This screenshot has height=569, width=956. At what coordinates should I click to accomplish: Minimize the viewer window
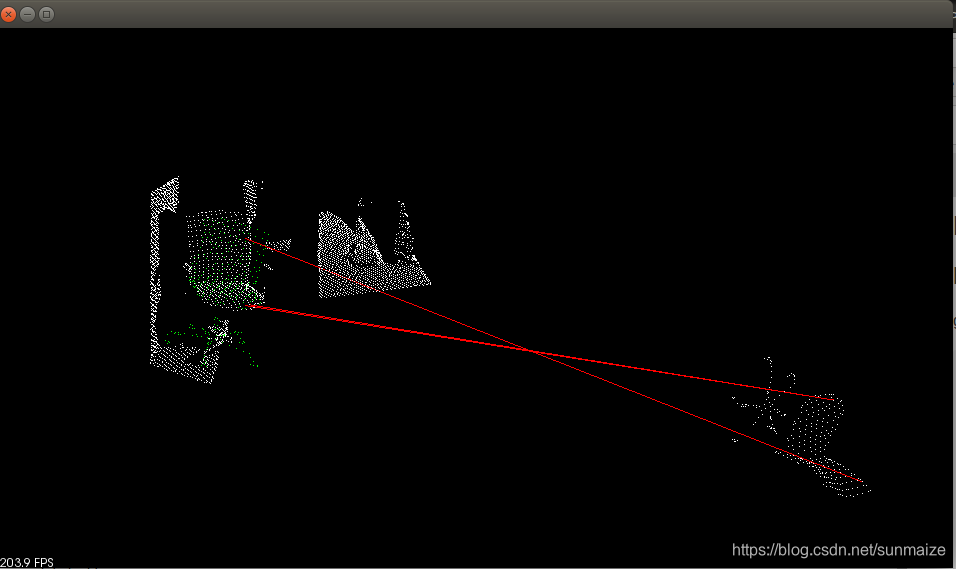pyautogui.click(x=27, y=14)
